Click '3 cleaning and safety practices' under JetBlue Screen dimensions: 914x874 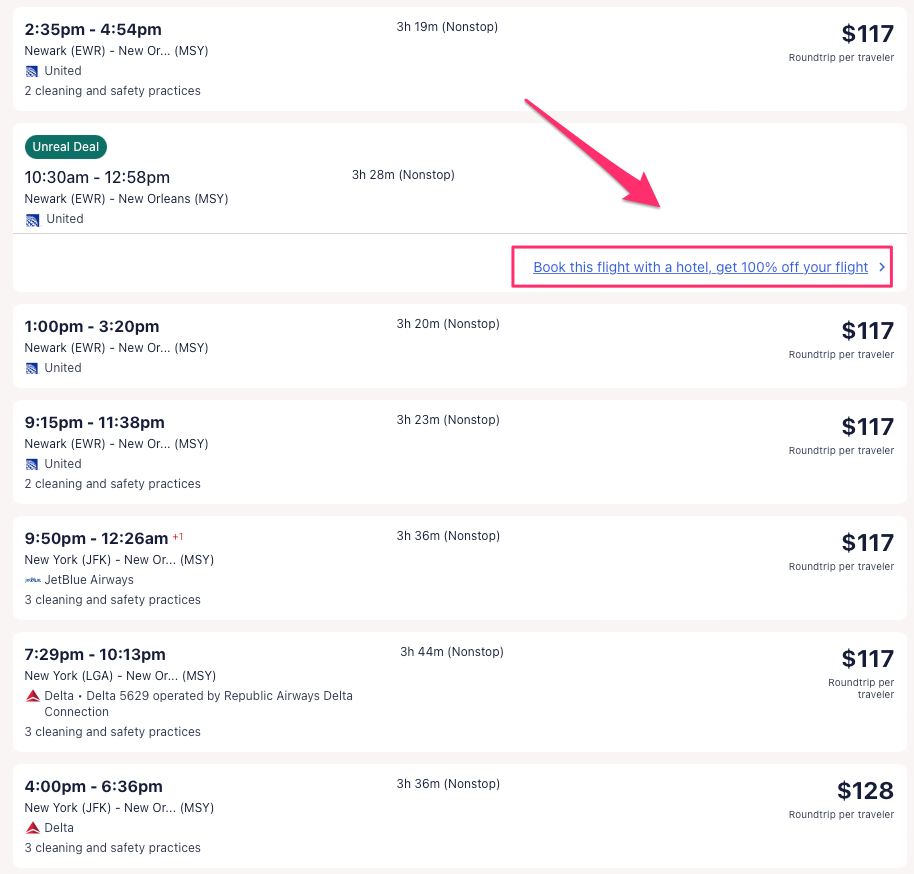click(x=112, y=600)
